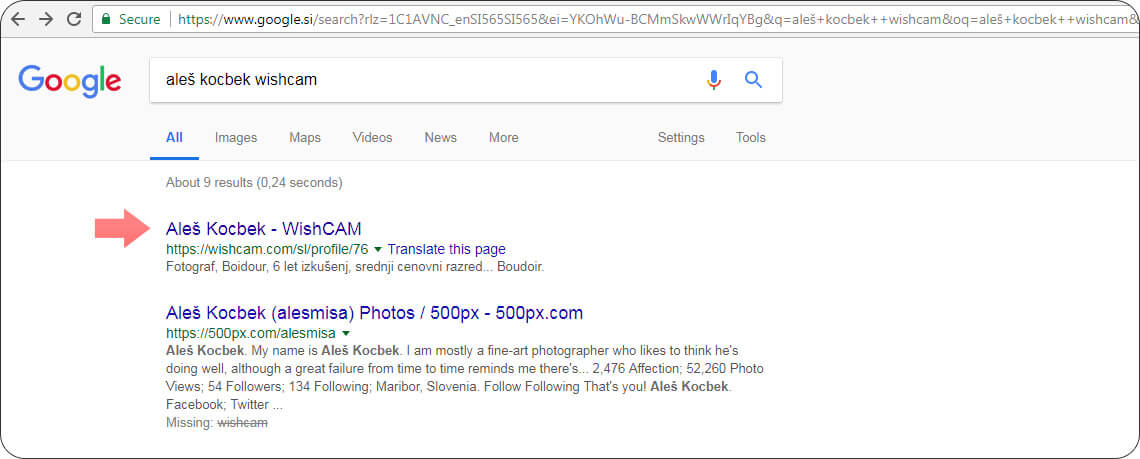Switch to the Images tab
The height and width of the screenshot is (459, 1140).
[x=236, y=138]
